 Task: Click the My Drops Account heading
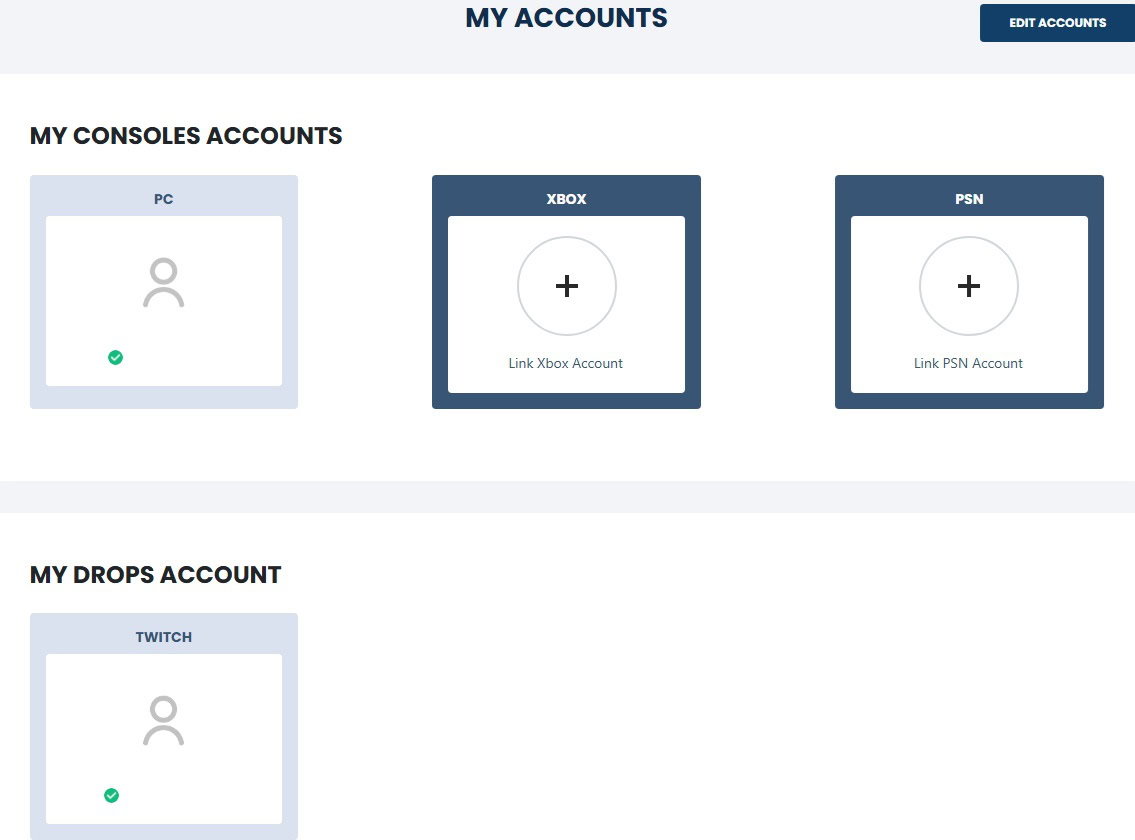click(155, 574)
